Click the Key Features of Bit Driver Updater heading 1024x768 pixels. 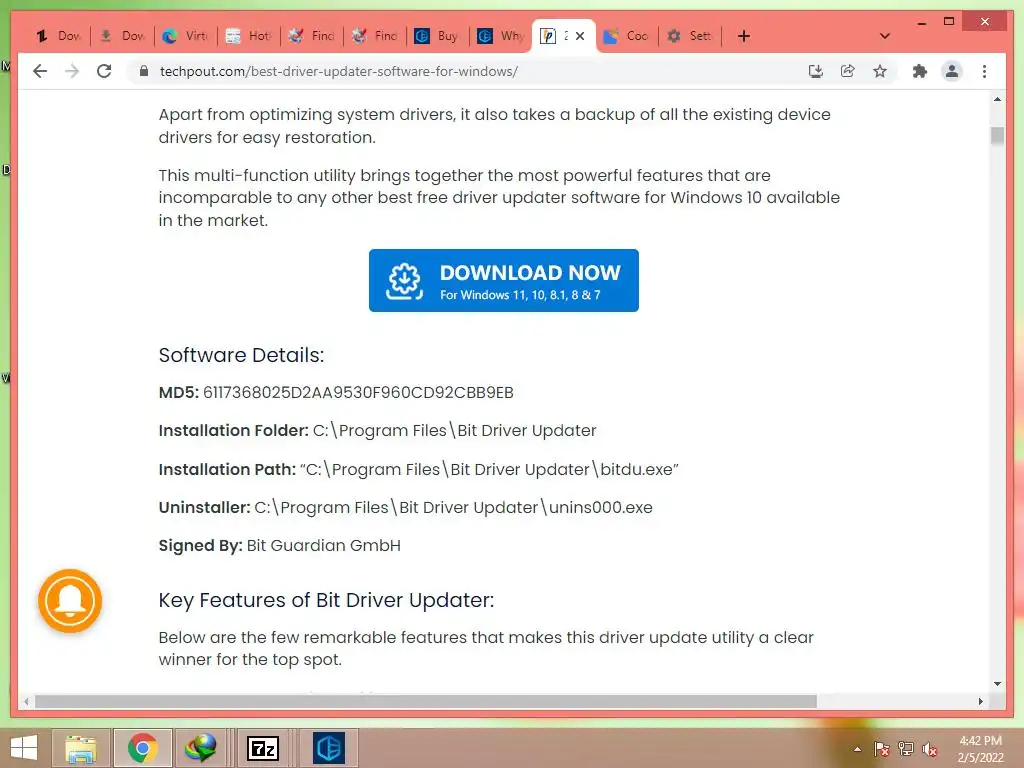[326, 600]
